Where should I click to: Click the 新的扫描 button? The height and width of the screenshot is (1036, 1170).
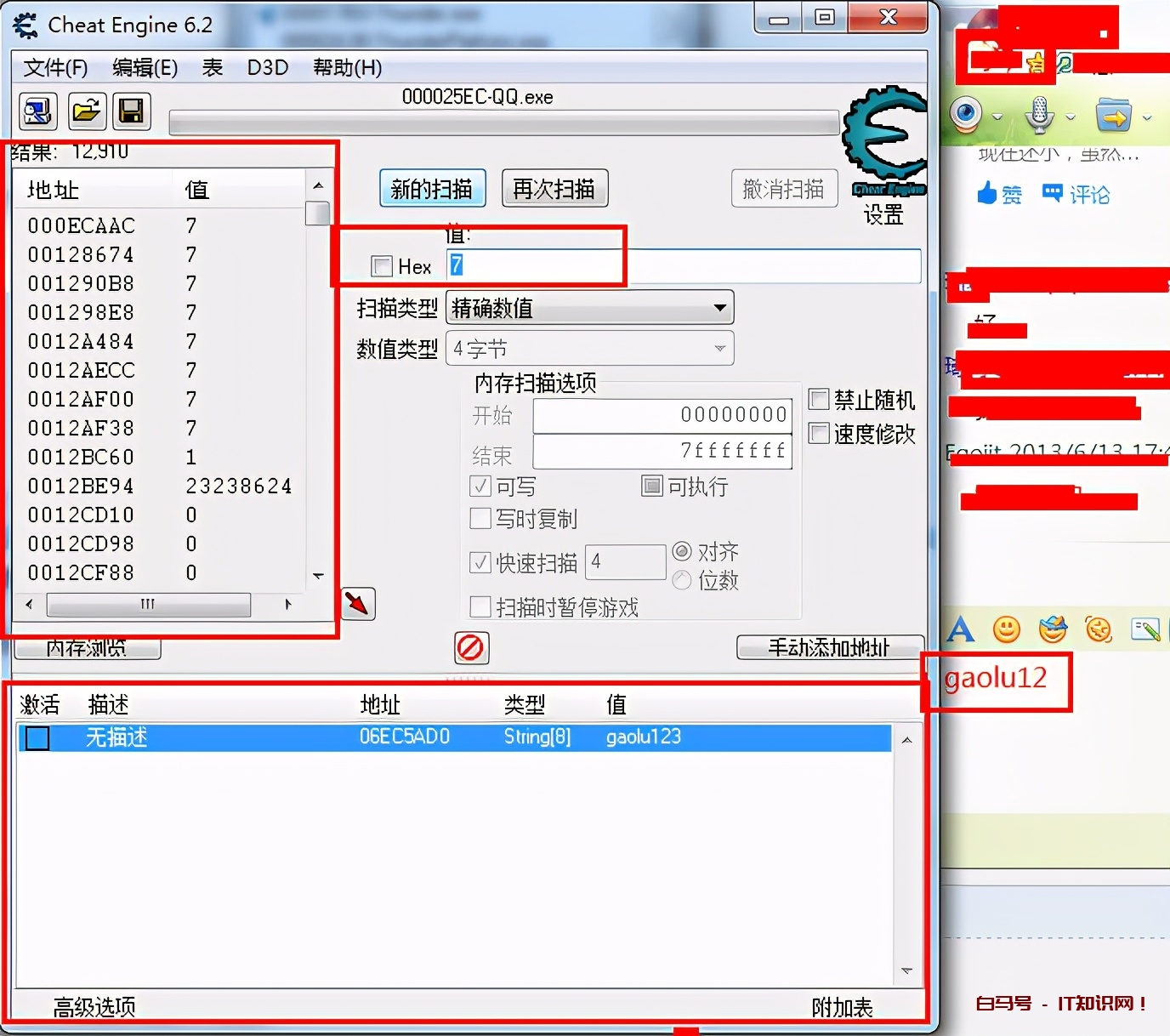tap(432, 189)
